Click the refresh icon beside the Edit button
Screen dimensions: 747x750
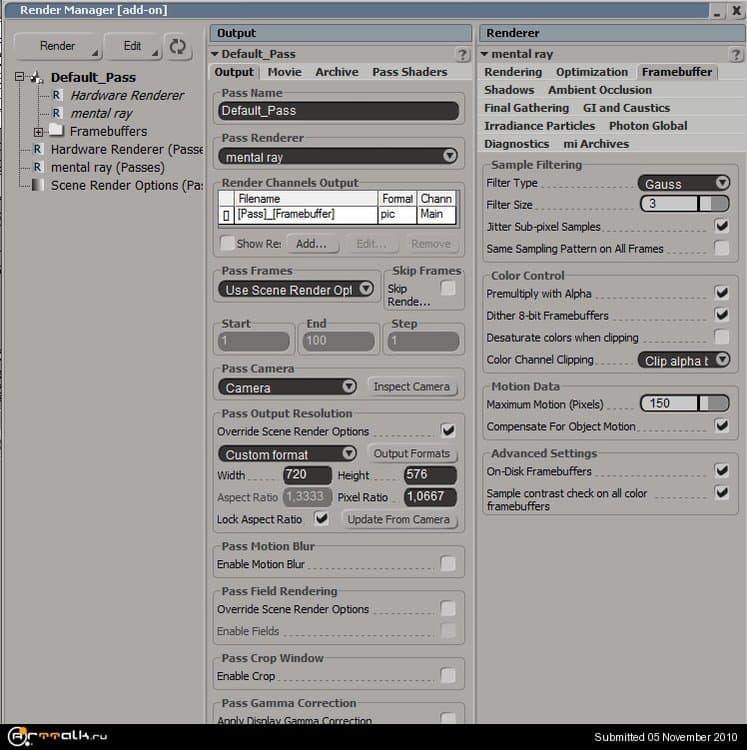pyautogui.click(x=178, y=46)
